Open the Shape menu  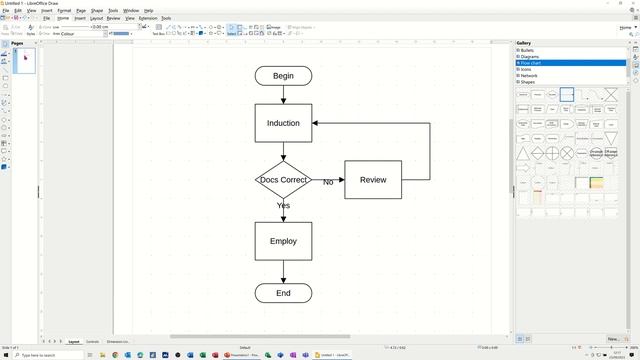97,11
